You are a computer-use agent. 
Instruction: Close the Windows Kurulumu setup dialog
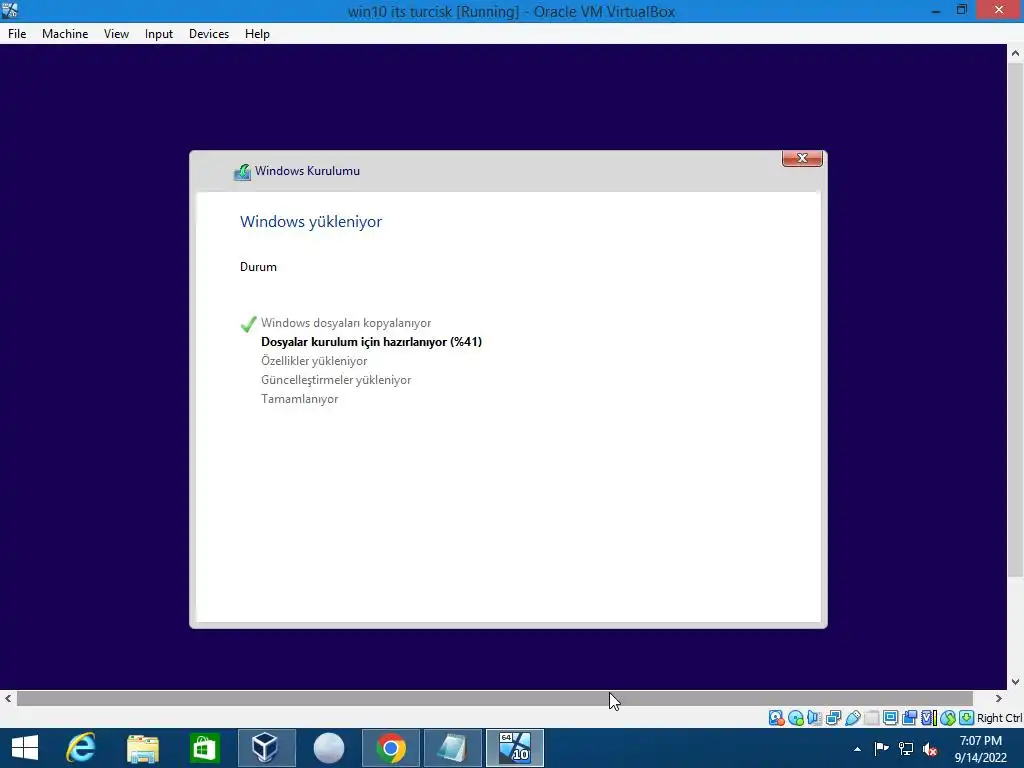coord(802,158)
